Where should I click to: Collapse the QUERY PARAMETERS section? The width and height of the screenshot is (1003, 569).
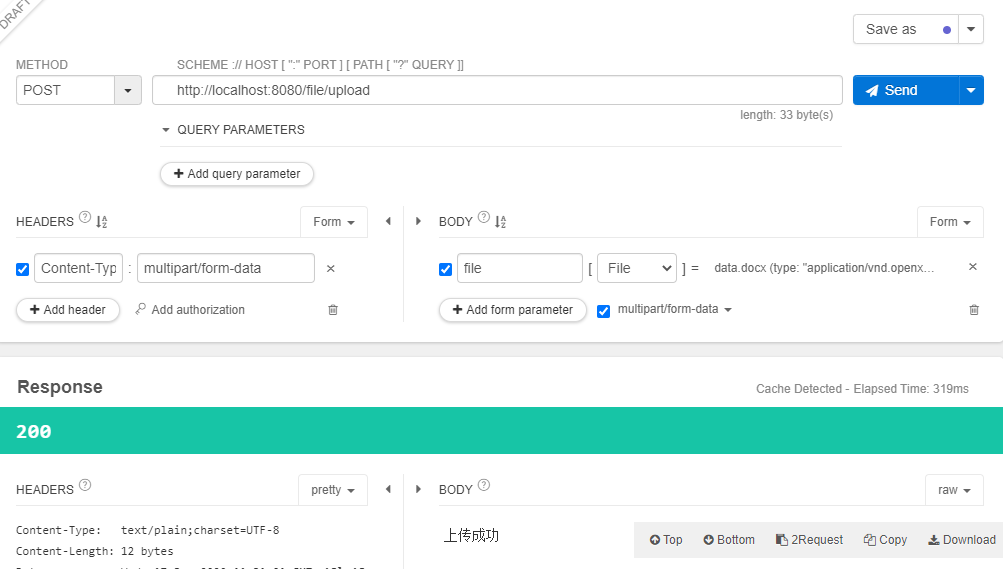166,130
